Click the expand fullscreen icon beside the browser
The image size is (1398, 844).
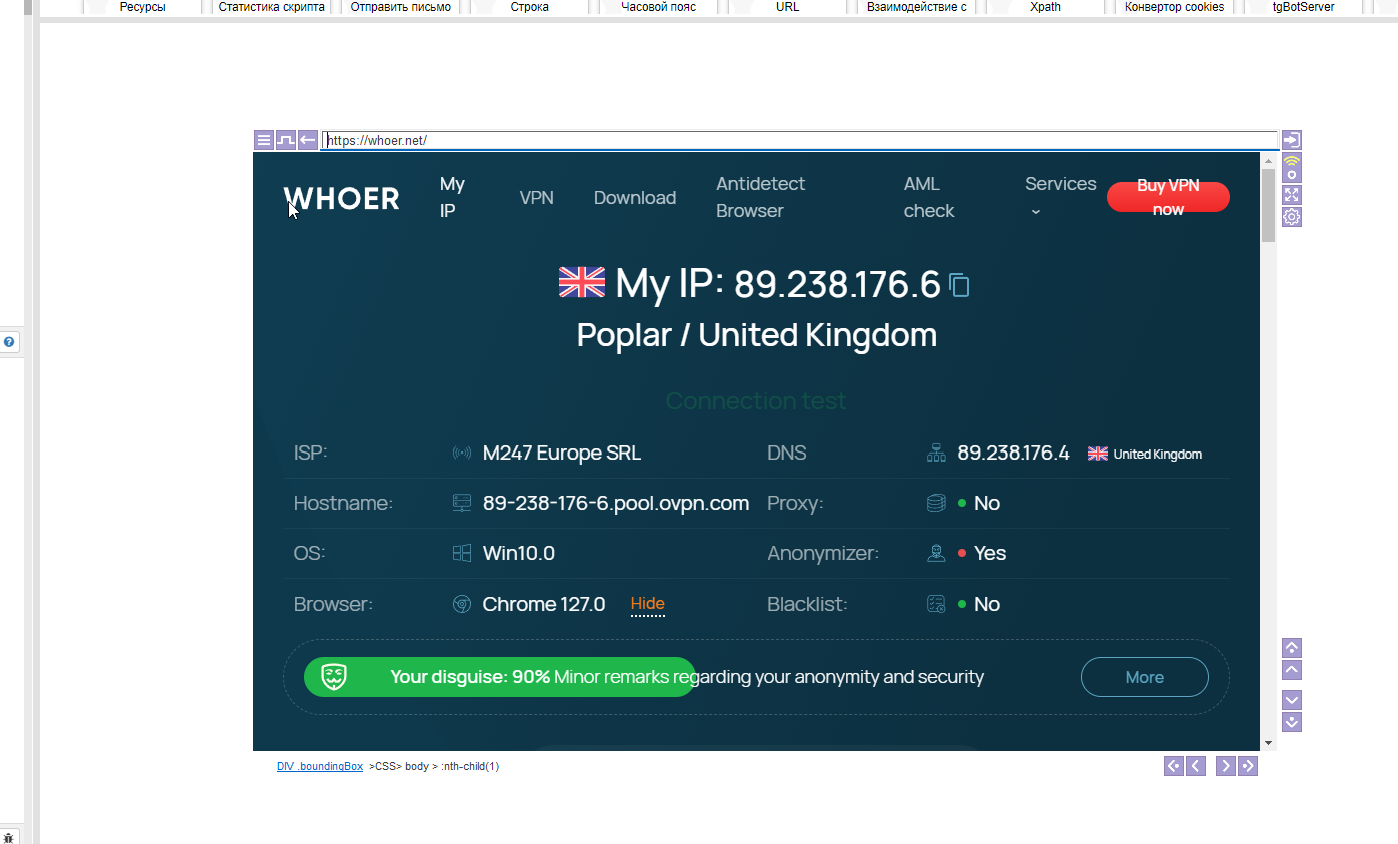pos(1291,195)
